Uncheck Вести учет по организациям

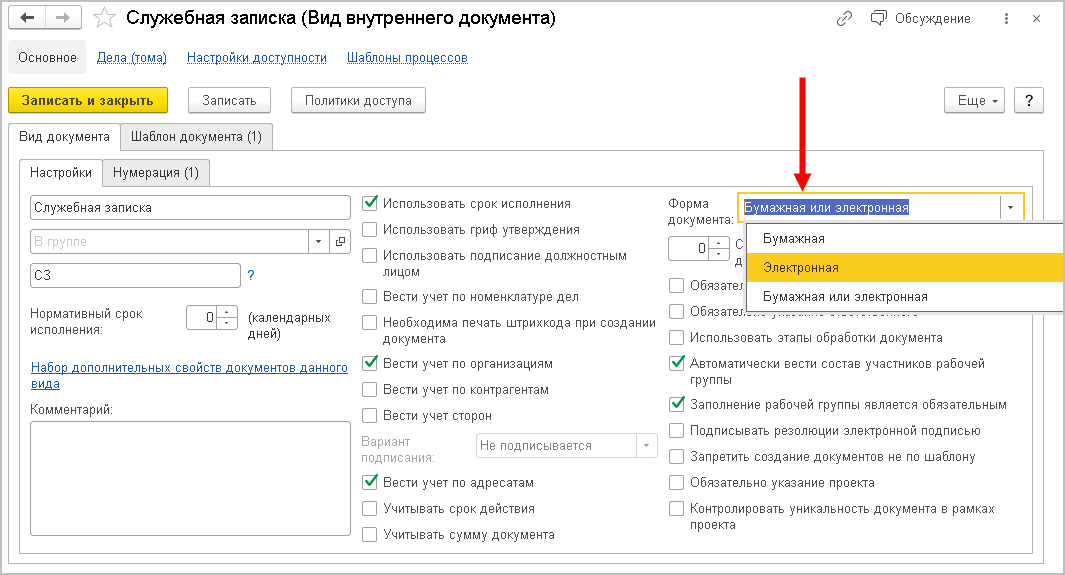(371, 364)
